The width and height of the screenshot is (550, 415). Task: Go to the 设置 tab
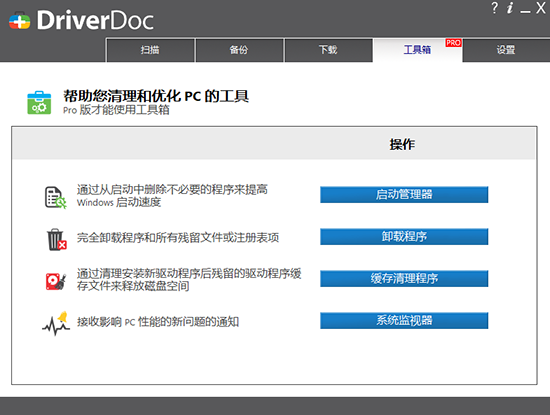(506, 50)
